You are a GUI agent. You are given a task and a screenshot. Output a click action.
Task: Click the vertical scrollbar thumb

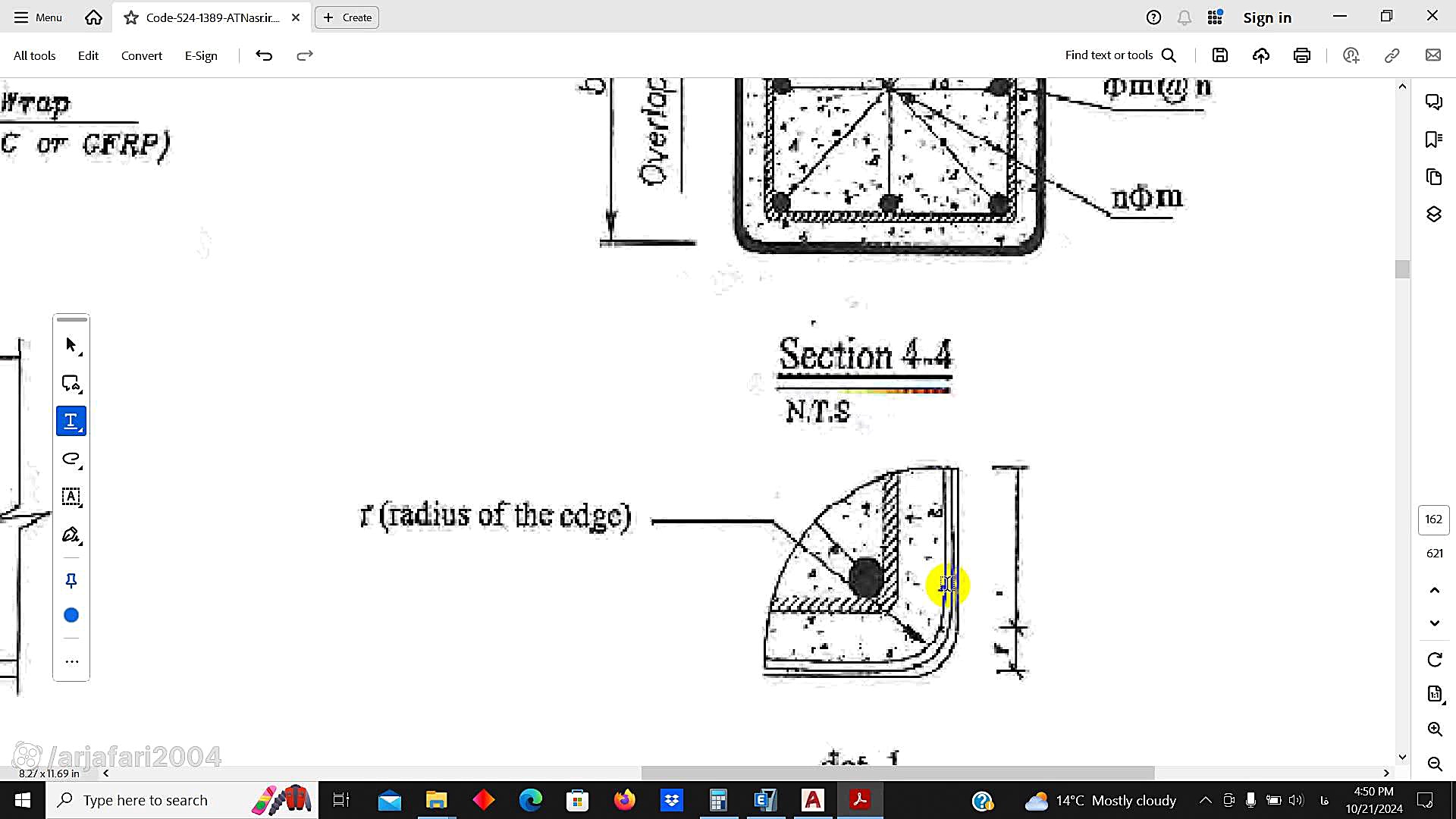1402,269
